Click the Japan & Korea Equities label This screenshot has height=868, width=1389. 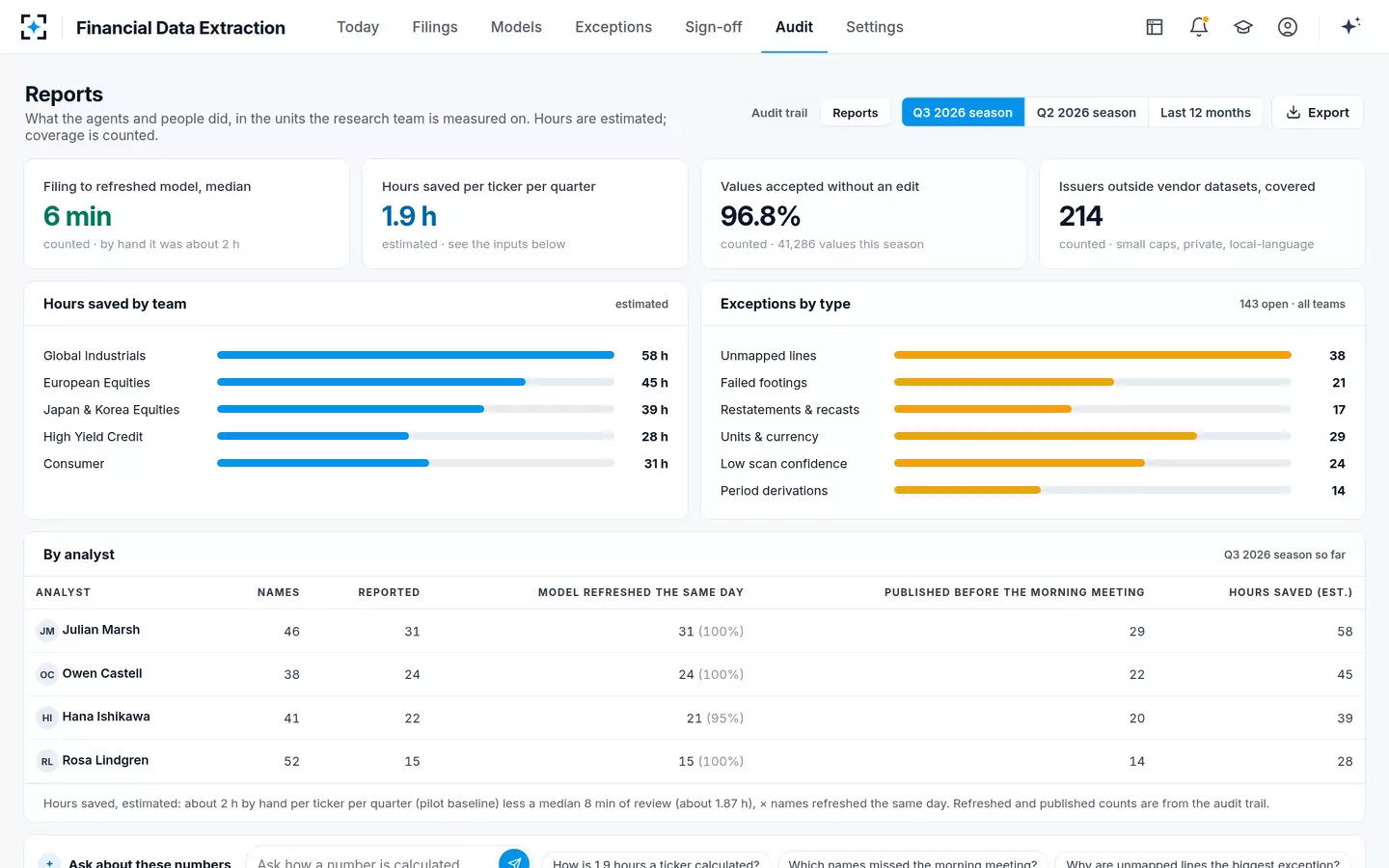click(111, 410)
